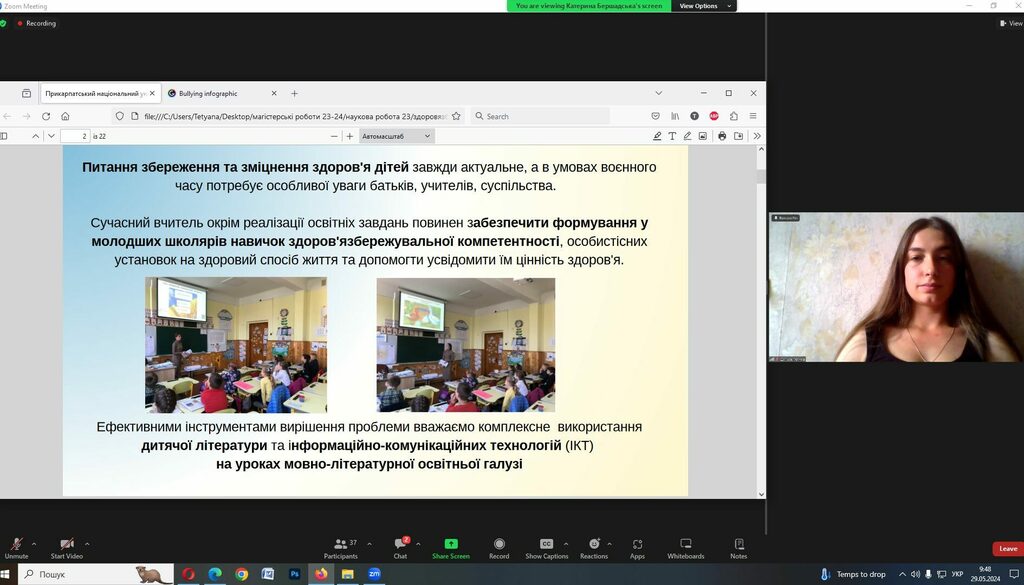
Task: Open the Notes panel in Zoom
Action: pos(738,546)
